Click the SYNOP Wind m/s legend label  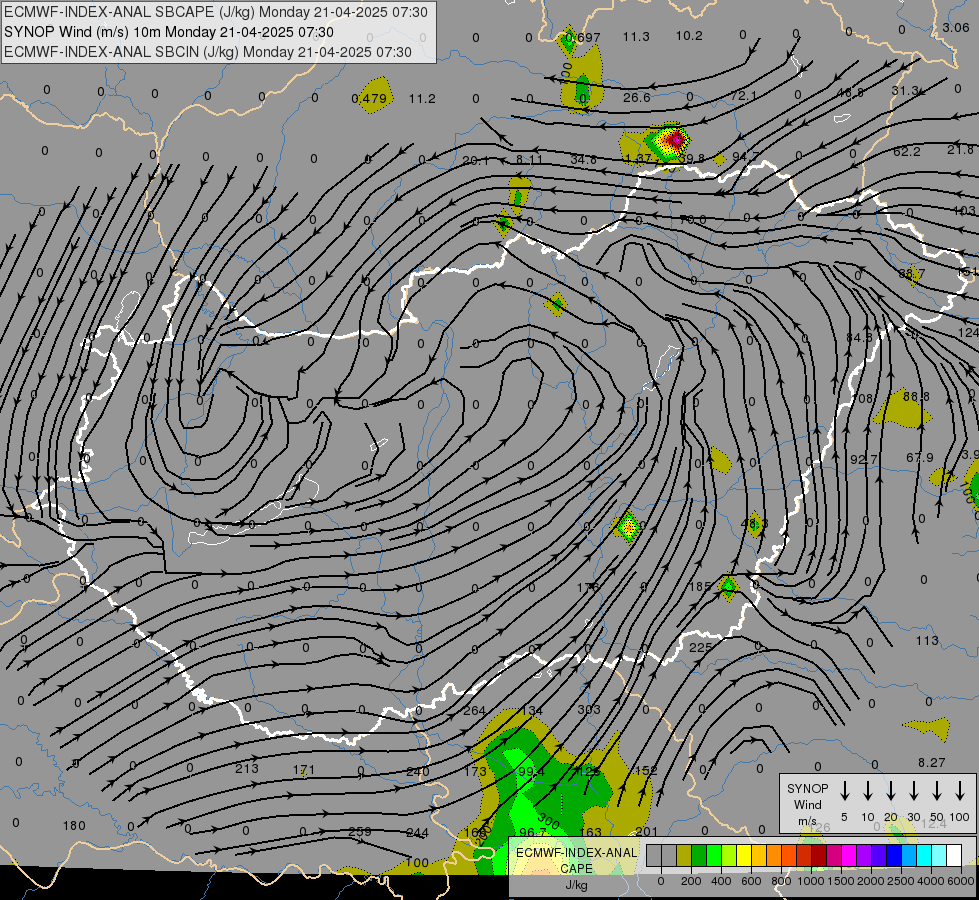807,804
